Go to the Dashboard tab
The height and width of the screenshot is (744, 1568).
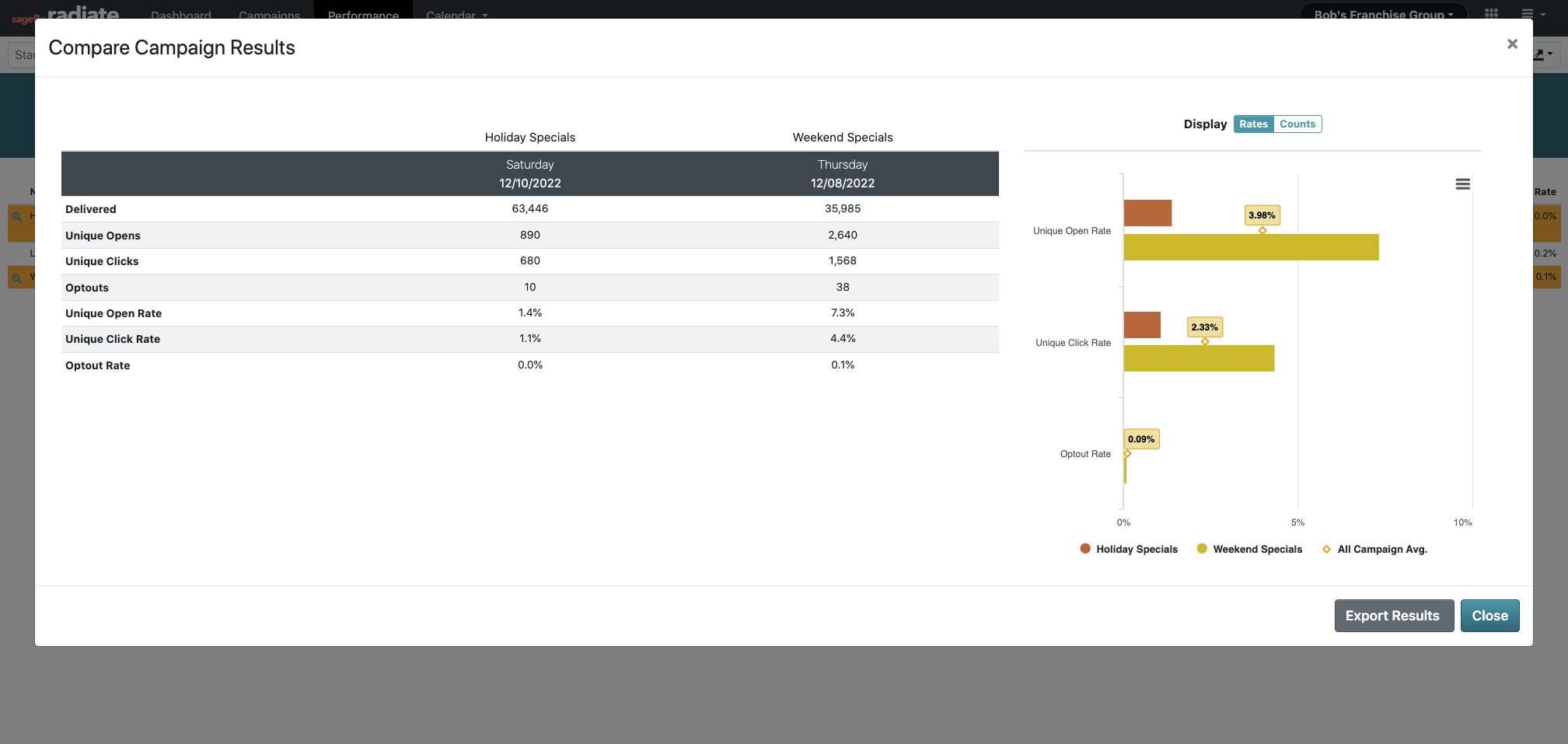(x=181, y=14)
